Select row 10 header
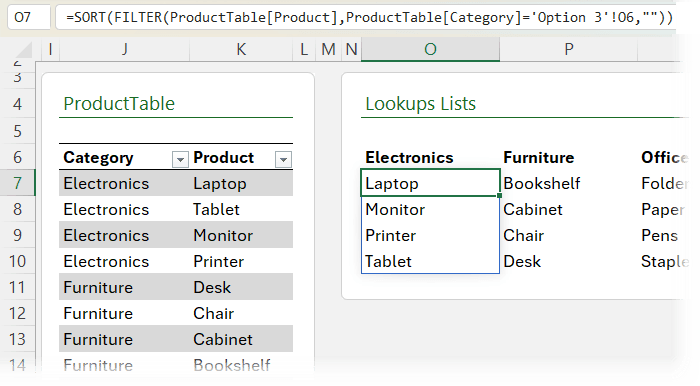700x386 pixels. 17,261
